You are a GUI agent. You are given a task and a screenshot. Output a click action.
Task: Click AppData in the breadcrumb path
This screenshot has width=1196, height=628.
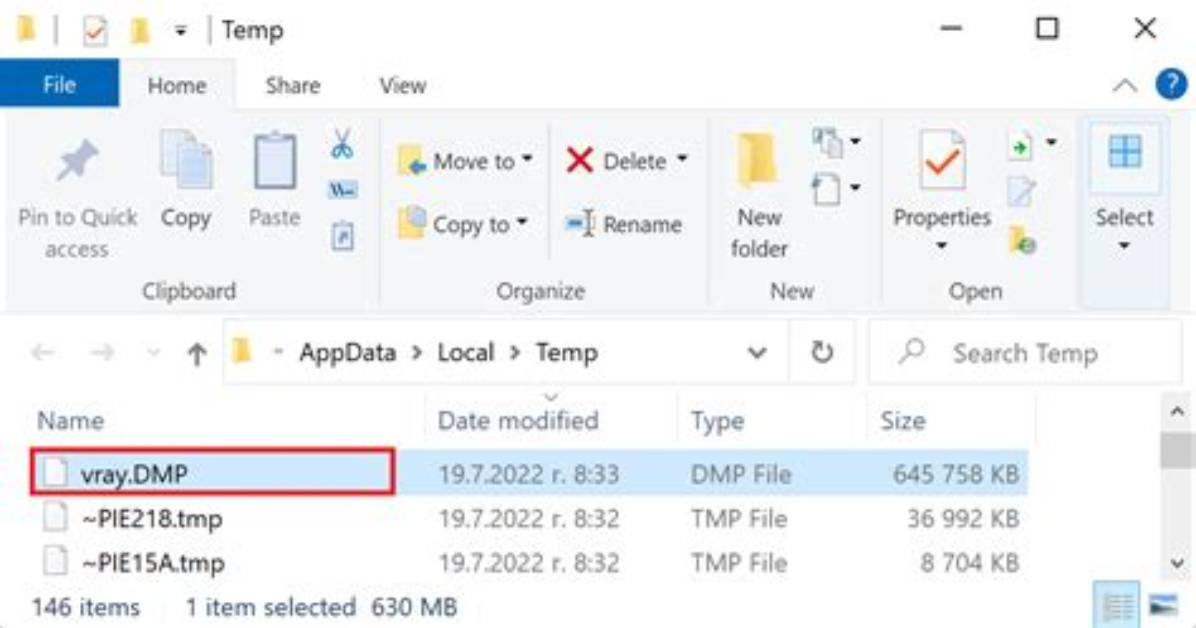tap(348, 353)
